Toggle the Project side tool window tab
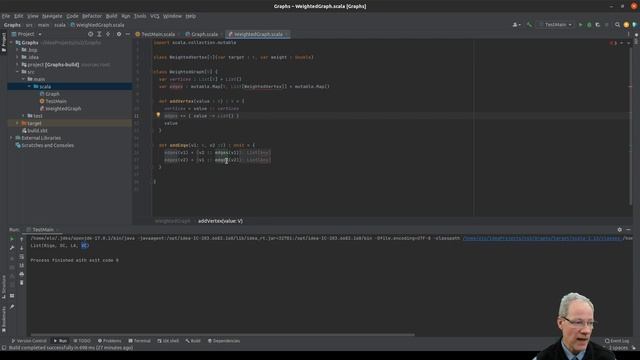The width and height of the screenshot is (640, 360). tap(4, 42)
